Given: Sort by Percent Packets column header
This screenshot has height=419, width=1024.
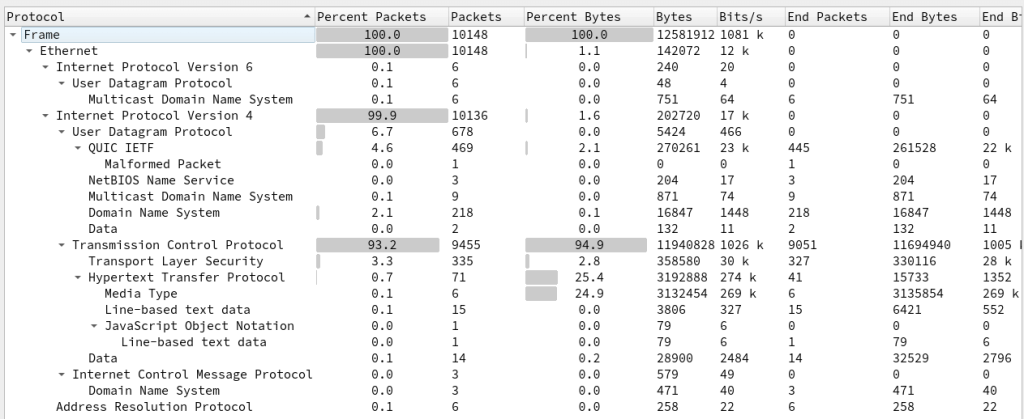Looking at the screenshot, I should [371, 17].
